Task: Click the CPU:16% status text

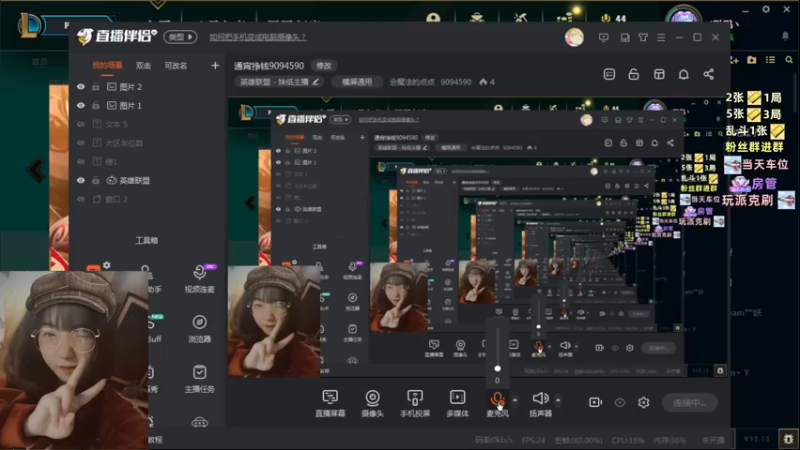Action: tap(628, 440)
